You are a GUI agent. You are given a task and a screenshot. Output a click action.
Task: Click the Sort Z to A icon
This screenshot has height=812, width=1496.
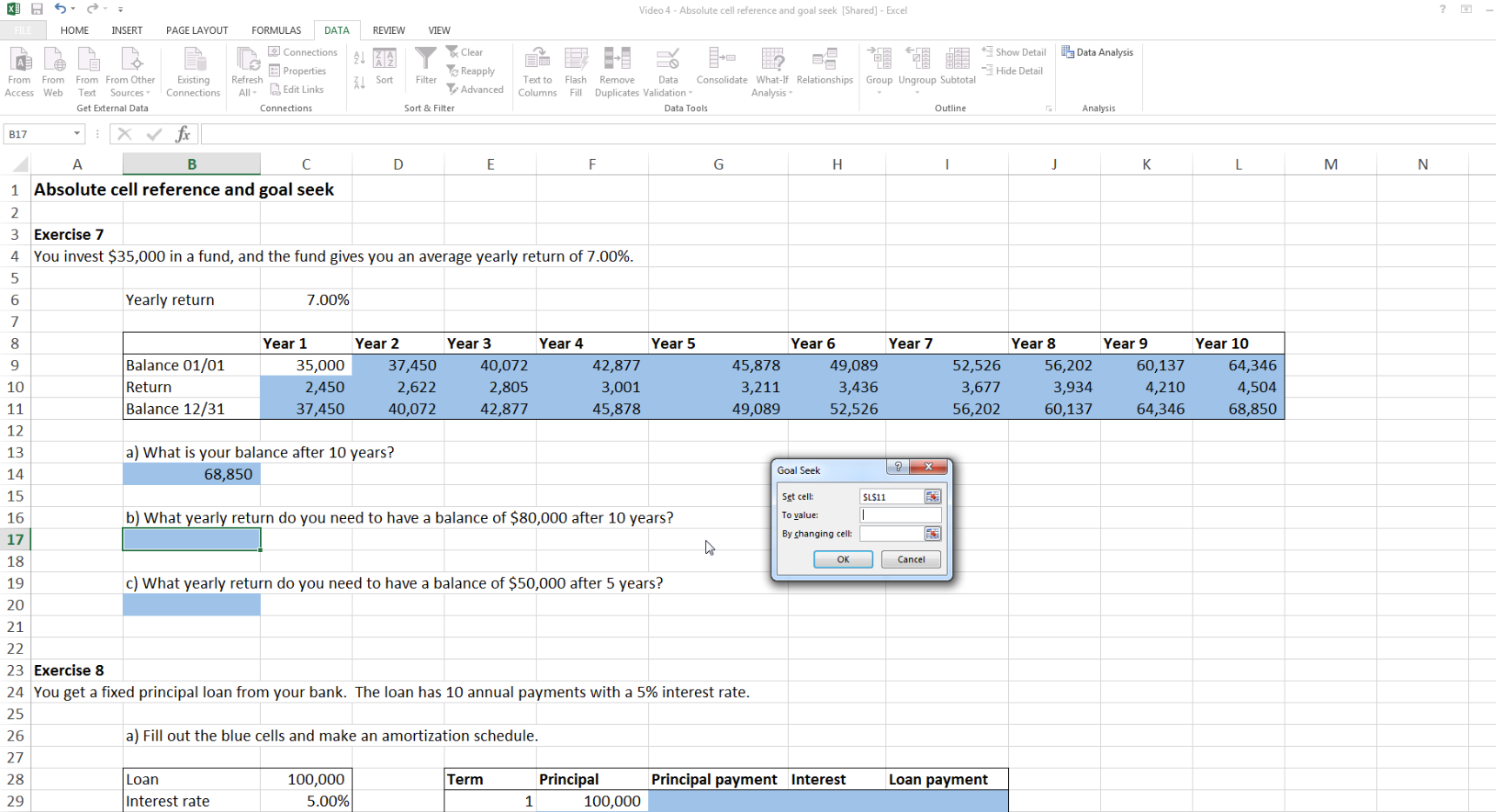click(x=359, y=83)
